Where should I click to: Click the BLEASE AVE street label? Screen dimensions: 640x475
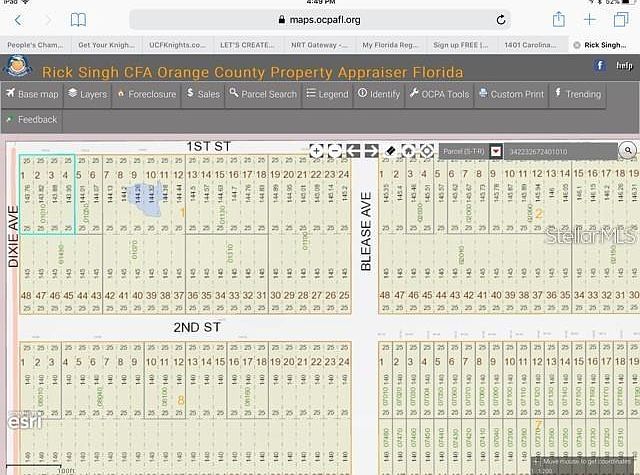366,231
